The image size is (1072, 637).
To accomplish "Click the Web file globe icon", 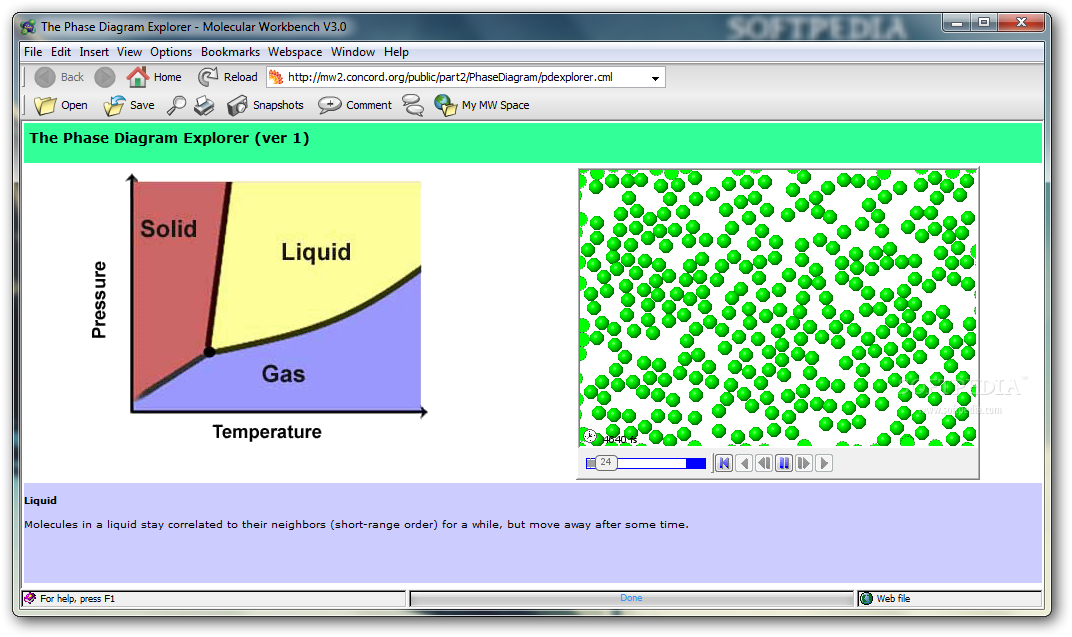I will [x=867, y=598].
